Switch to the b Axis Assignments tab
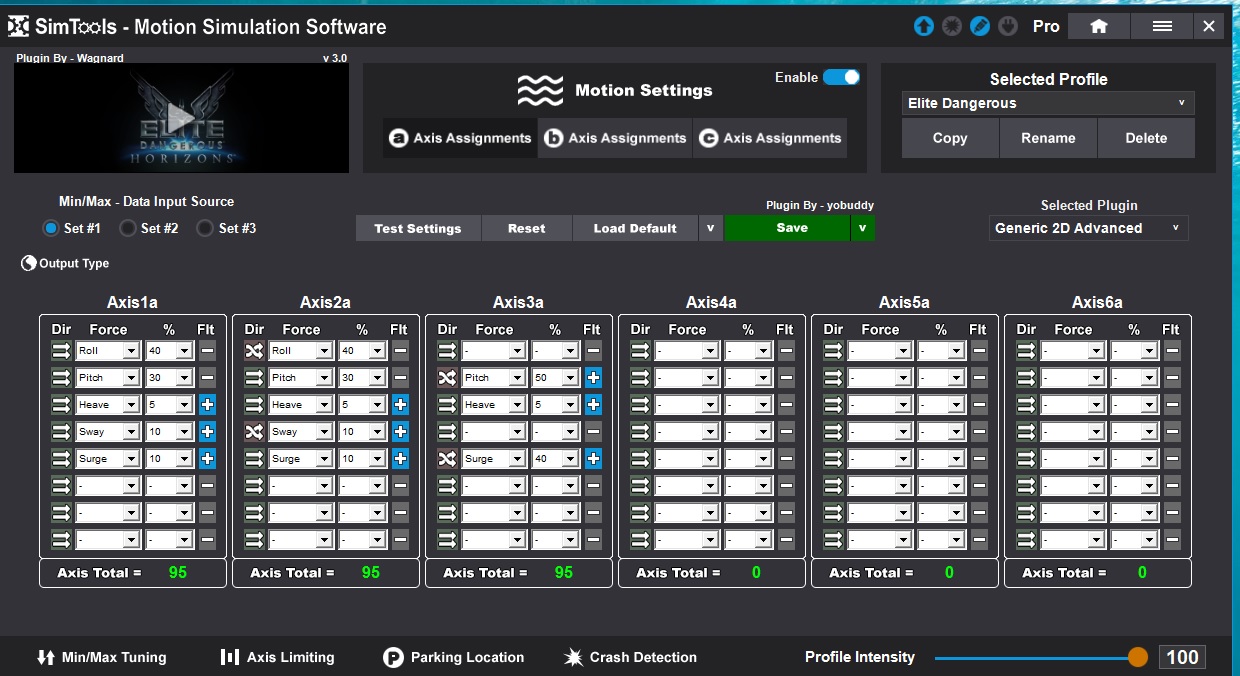 pyautogui.click(x=615, y=138)
